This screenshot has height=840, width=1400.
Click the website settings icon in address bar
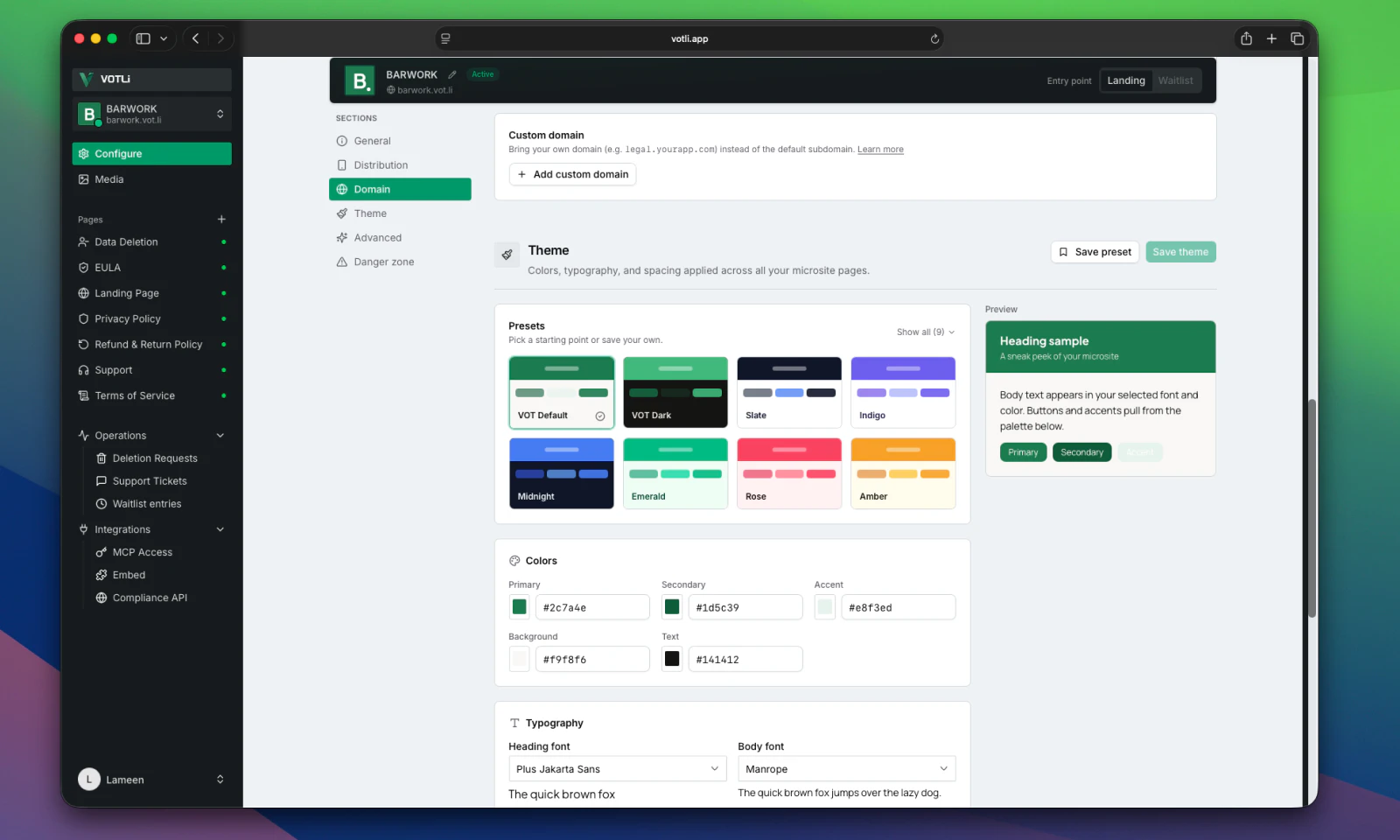click(x=445, y=38)
